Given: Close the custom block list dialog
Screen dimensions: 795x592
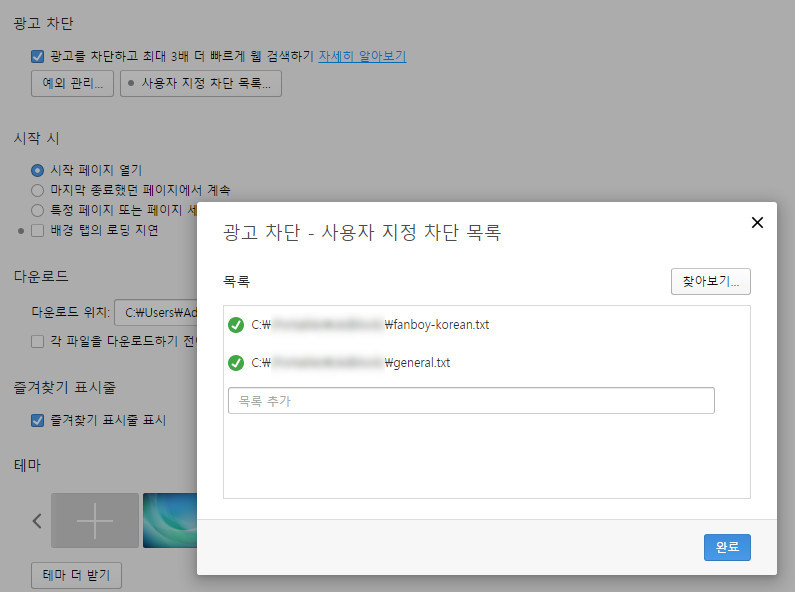Looking at the screenshot, I should pyautogui.click(x=757, y=223).
